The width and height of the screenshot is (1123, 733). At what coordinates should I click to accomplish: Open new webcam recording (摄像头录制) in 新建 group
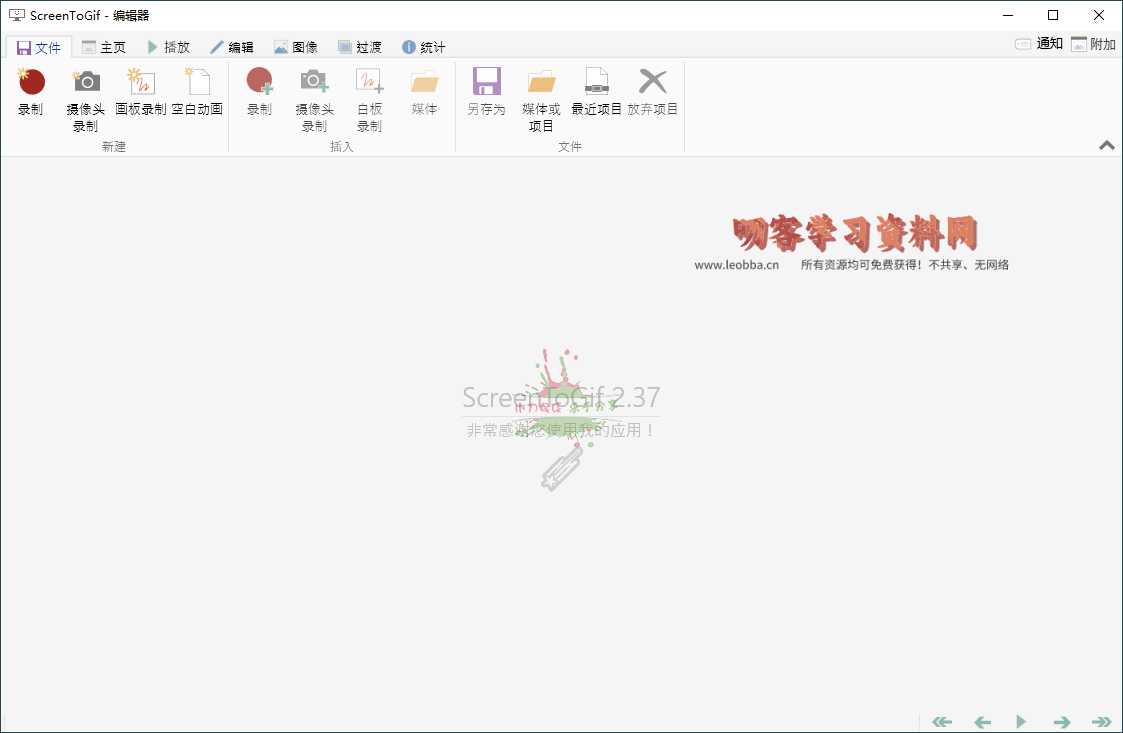click(86, 100)
